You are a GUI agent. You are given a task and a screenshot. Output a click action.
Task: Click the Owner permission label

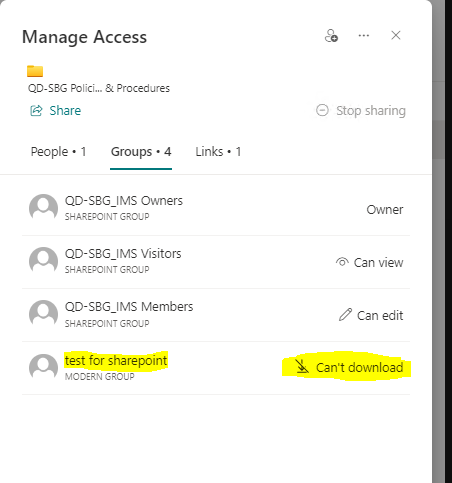point(385,210)
